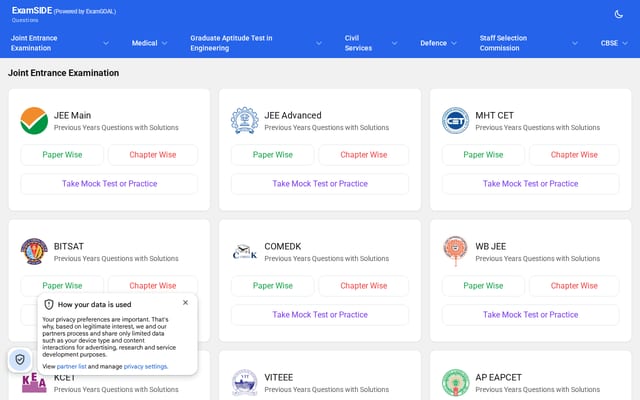Expand the CBSE menu chevron
This screenshot has height=400, width=640.
point(625,43)
